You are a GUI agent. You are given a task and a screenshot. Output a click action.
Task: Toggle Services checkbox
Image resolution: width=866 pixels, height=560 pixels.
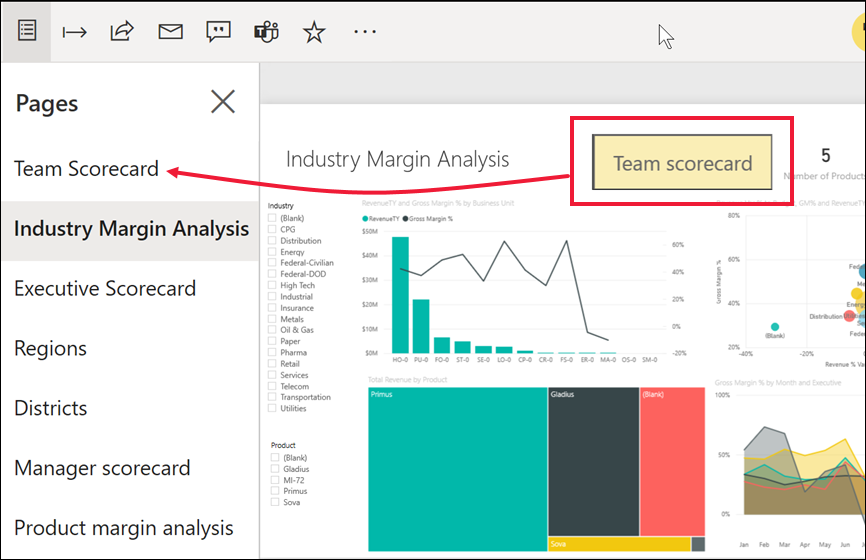point(272,375)
